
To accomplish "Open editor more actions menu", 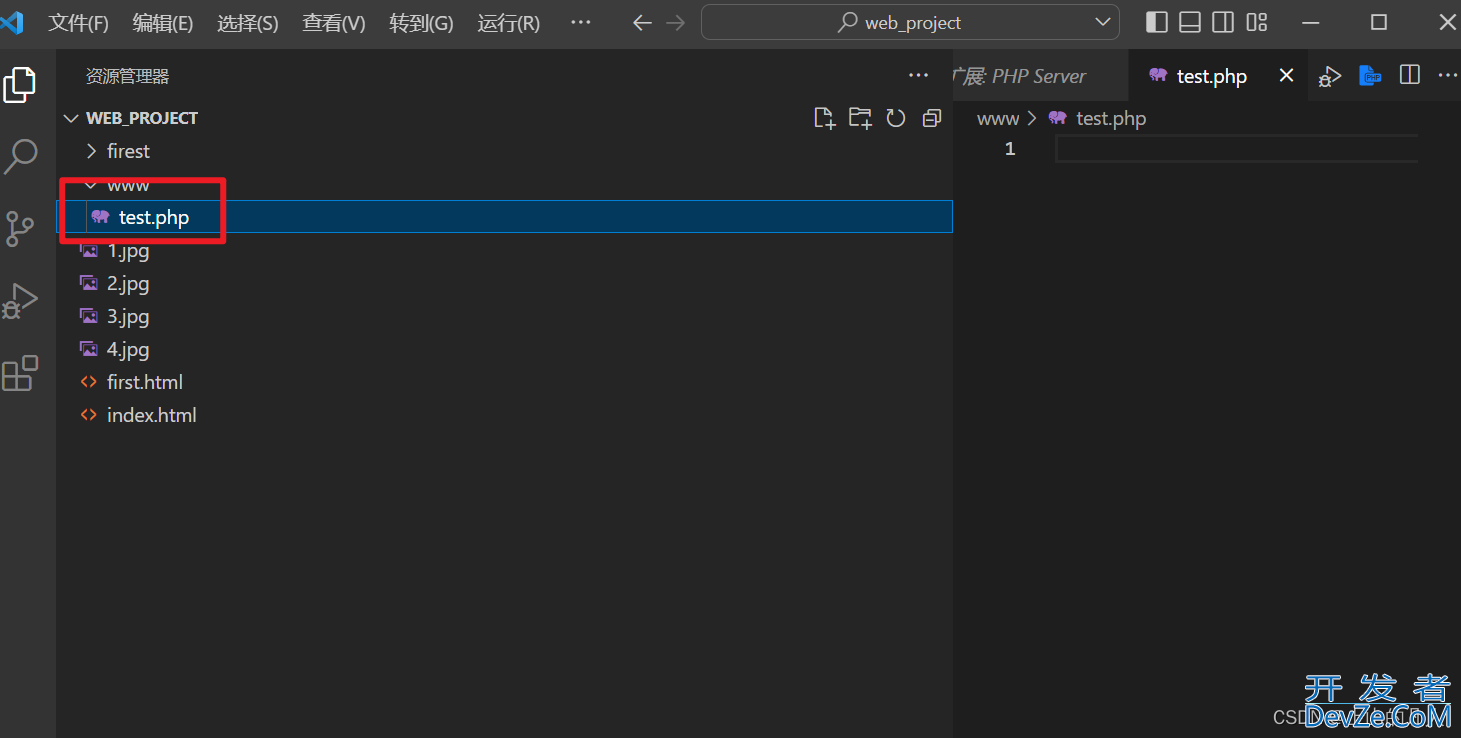I will [x=1447, y=76].
